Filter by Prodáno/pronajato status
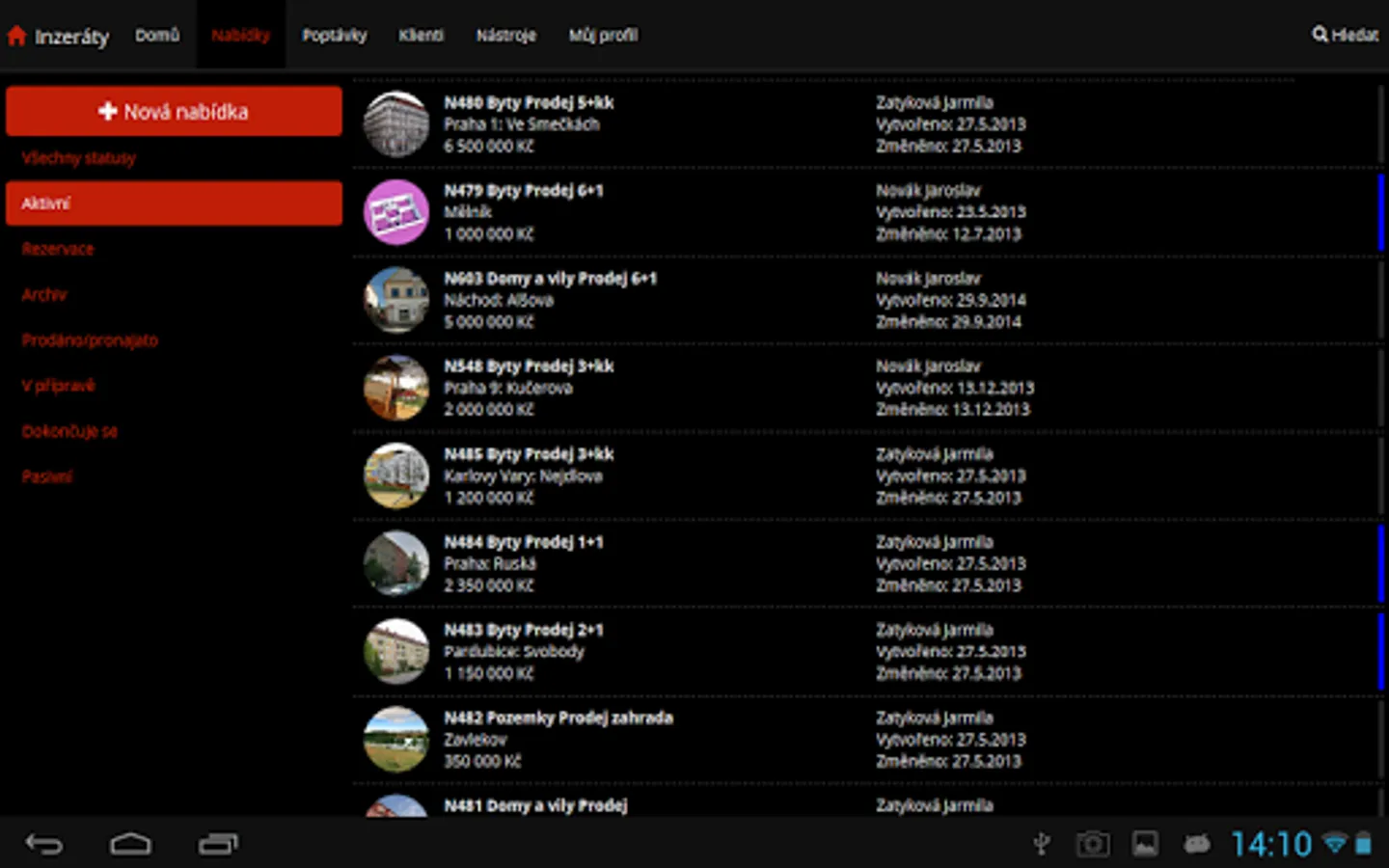Screen dimensions: 1389x868 tap(90, 339)
